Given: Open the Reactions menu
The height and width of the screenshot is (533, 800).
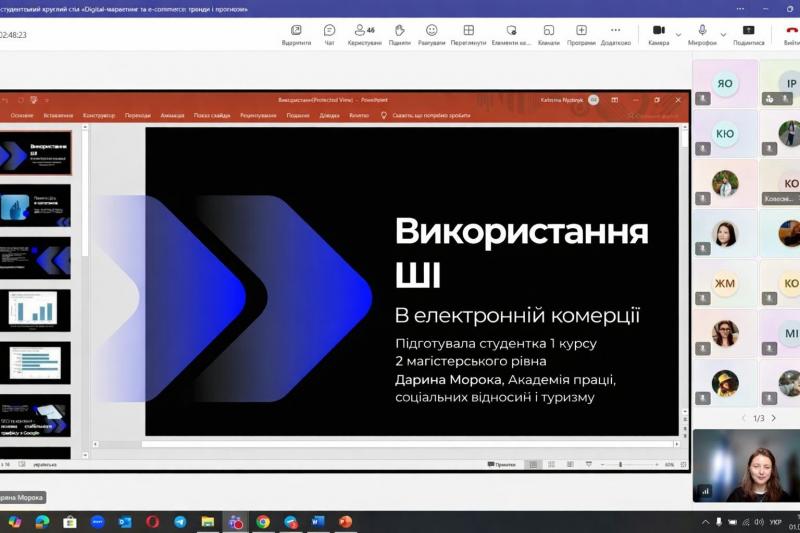Looking at the screenshot, I should [x=431, y=34].
